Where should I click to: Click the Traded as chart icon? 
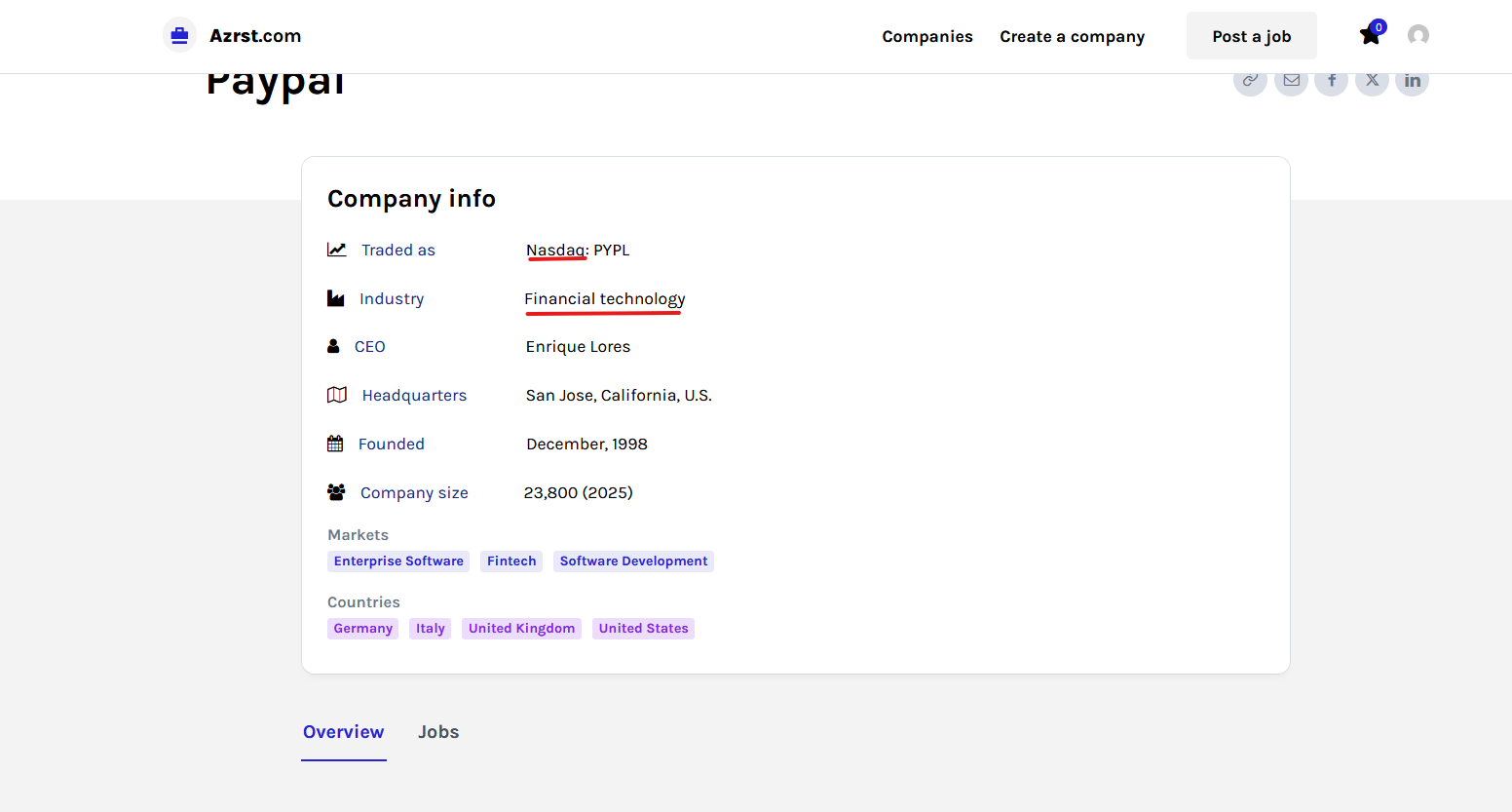point(337,250)
